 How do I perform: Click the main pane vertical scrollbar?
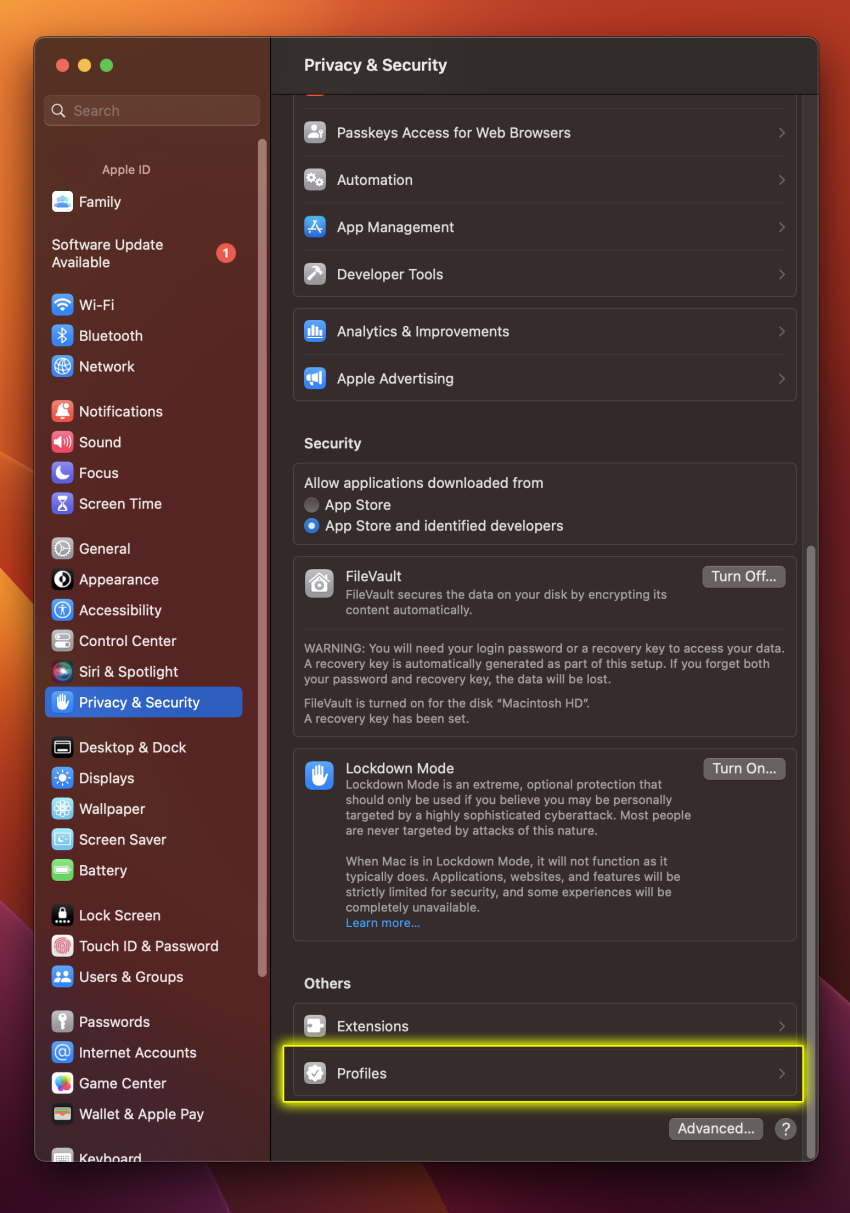coord(810,850)
